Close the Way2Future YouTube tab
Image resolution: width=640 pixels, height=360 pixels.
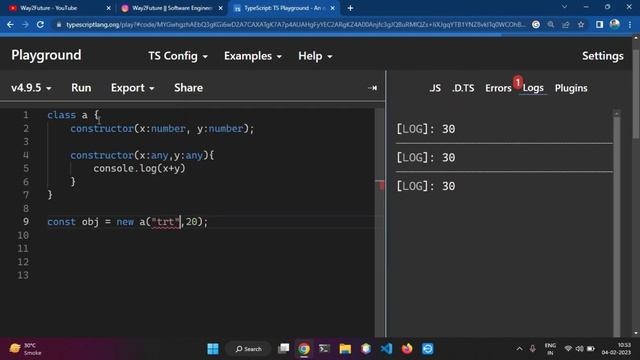109,8
